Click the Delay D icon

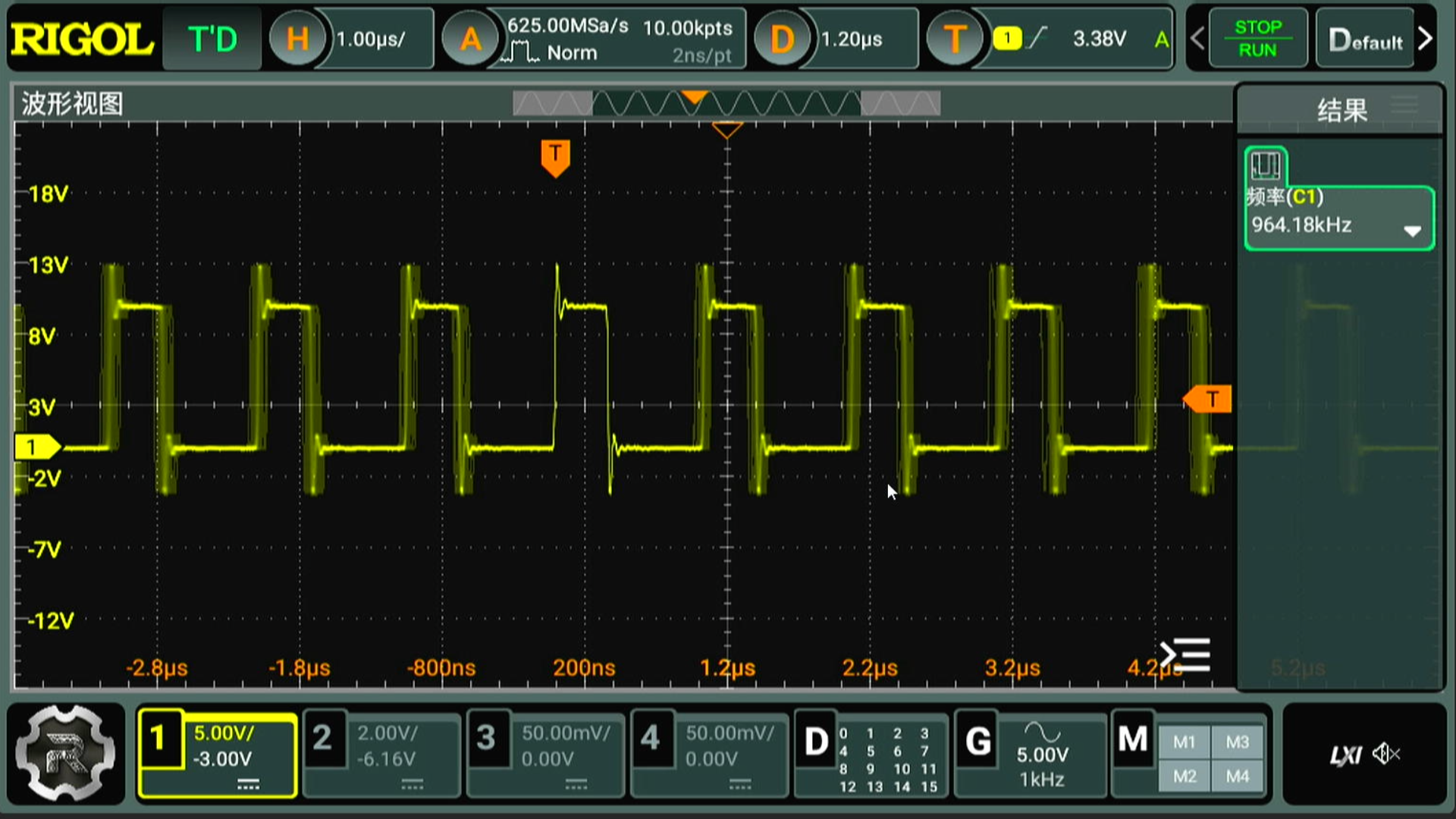point(781,39)
